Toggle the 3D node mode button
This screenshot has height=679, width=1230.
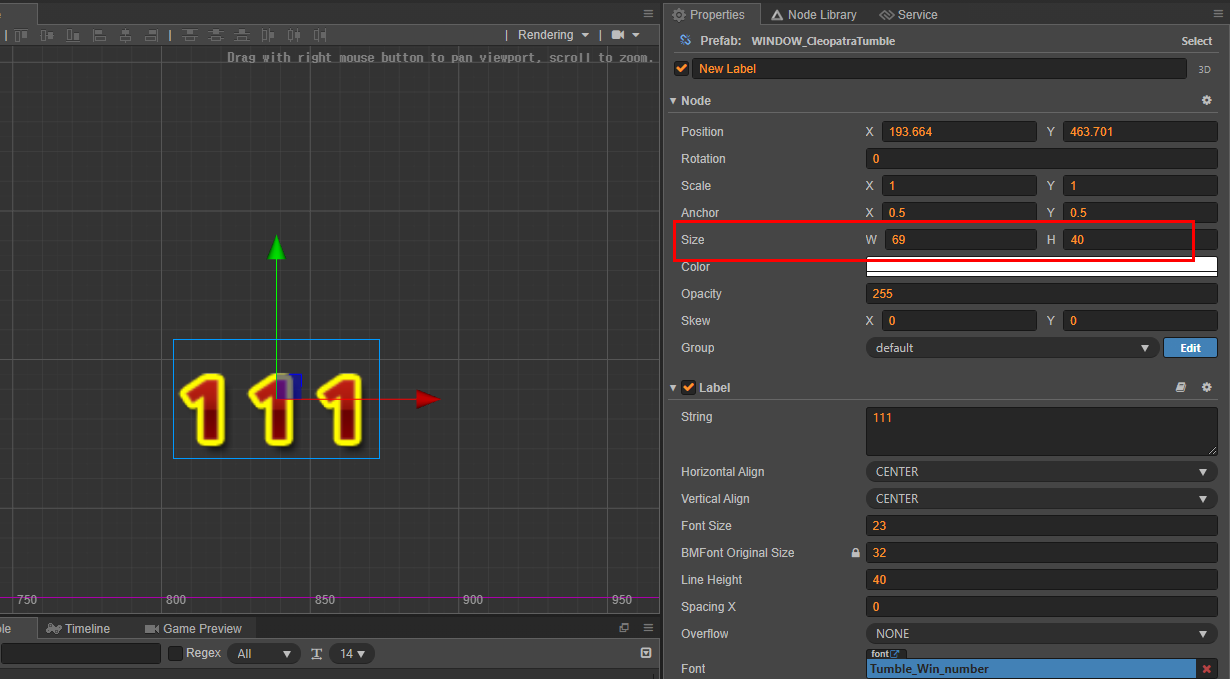(1205, 69)
